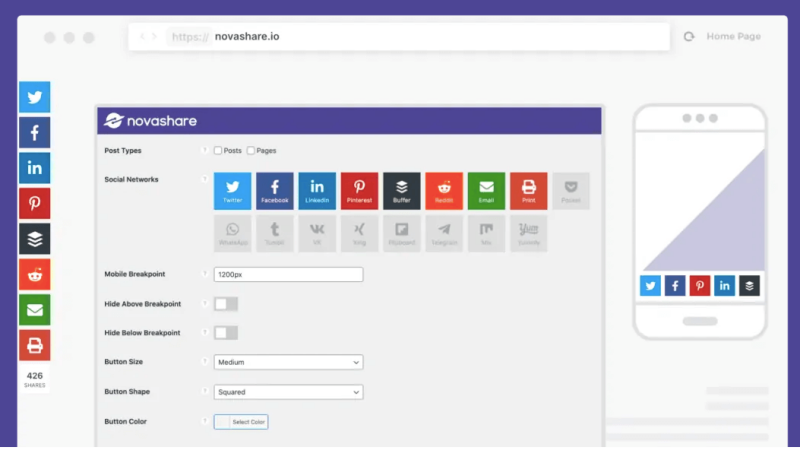Click the Facebook button in floating sidebar
Screen dimensions: 800x463
[x=35, y=133]
